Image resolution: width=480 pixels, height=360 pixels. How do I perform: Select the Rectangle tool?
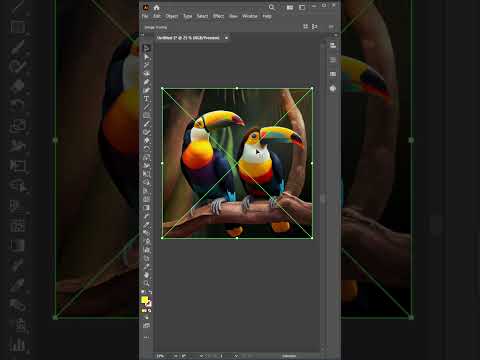(x=146, y=115)
